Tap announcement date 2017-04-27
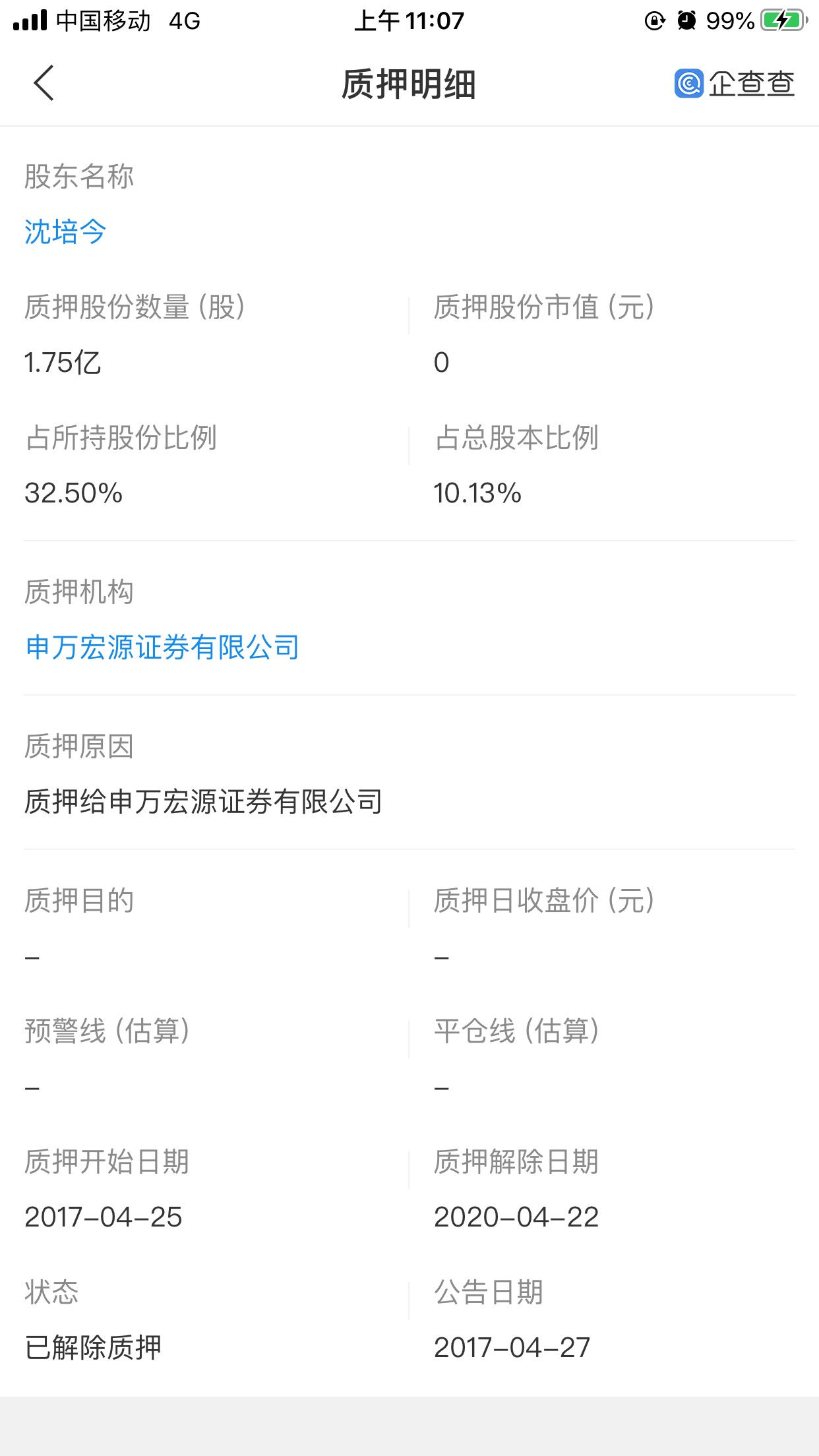Viewport: 819px width, 1456px height. coord(512,1348)
